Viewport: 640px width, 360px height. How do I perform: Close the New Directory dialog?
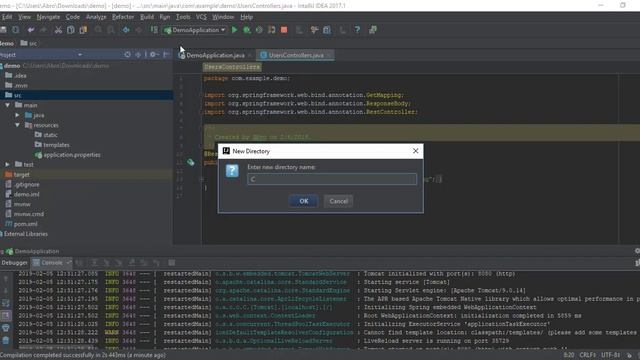coord(416,151)
